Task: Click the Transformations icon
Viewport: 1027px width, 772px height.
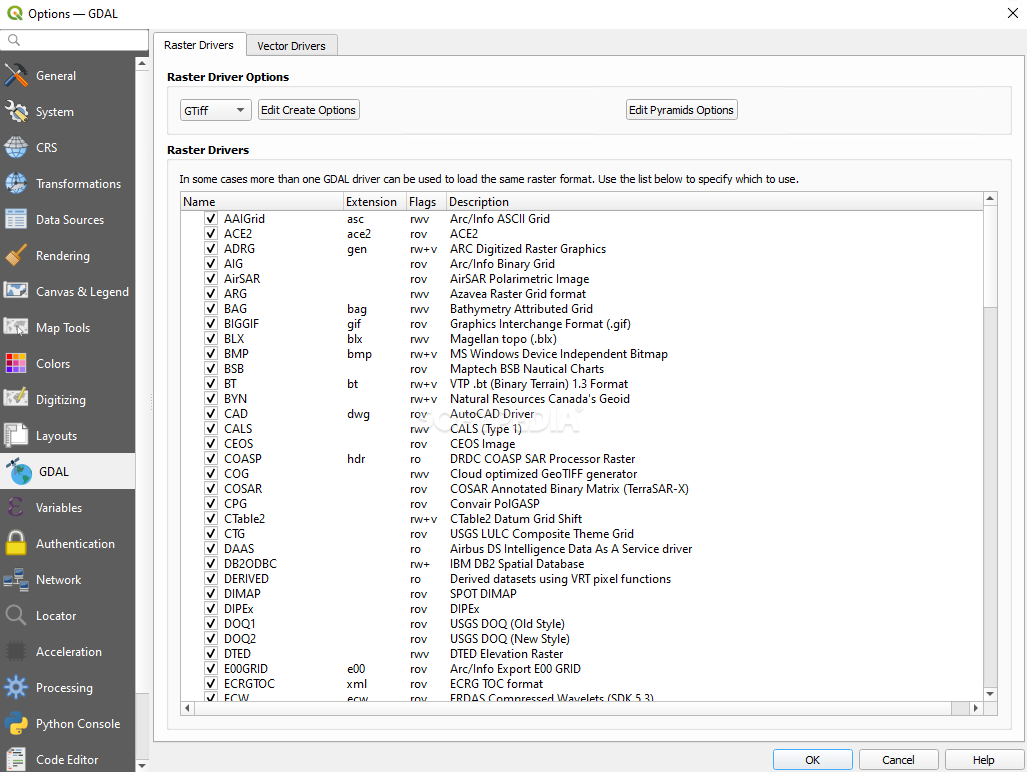Action: pyautogui.click(x=16, y=183)
